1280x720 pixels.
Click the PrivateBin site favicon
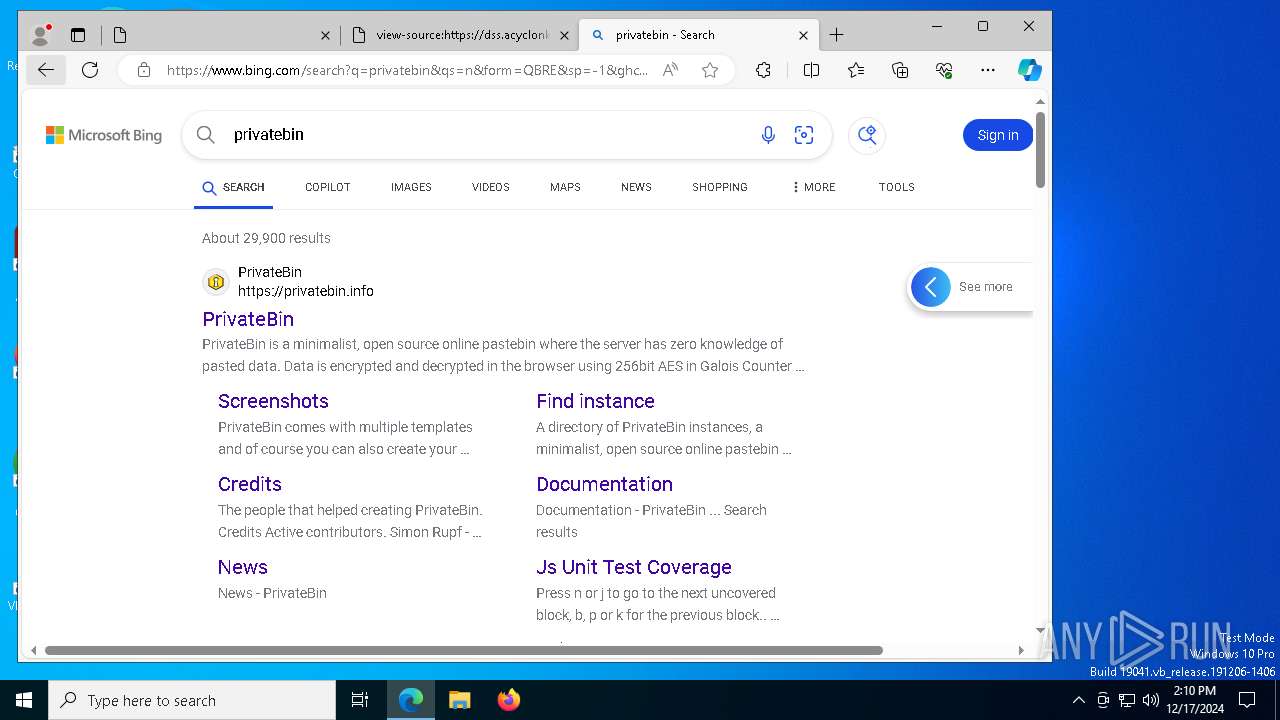(x=216, y=282)
